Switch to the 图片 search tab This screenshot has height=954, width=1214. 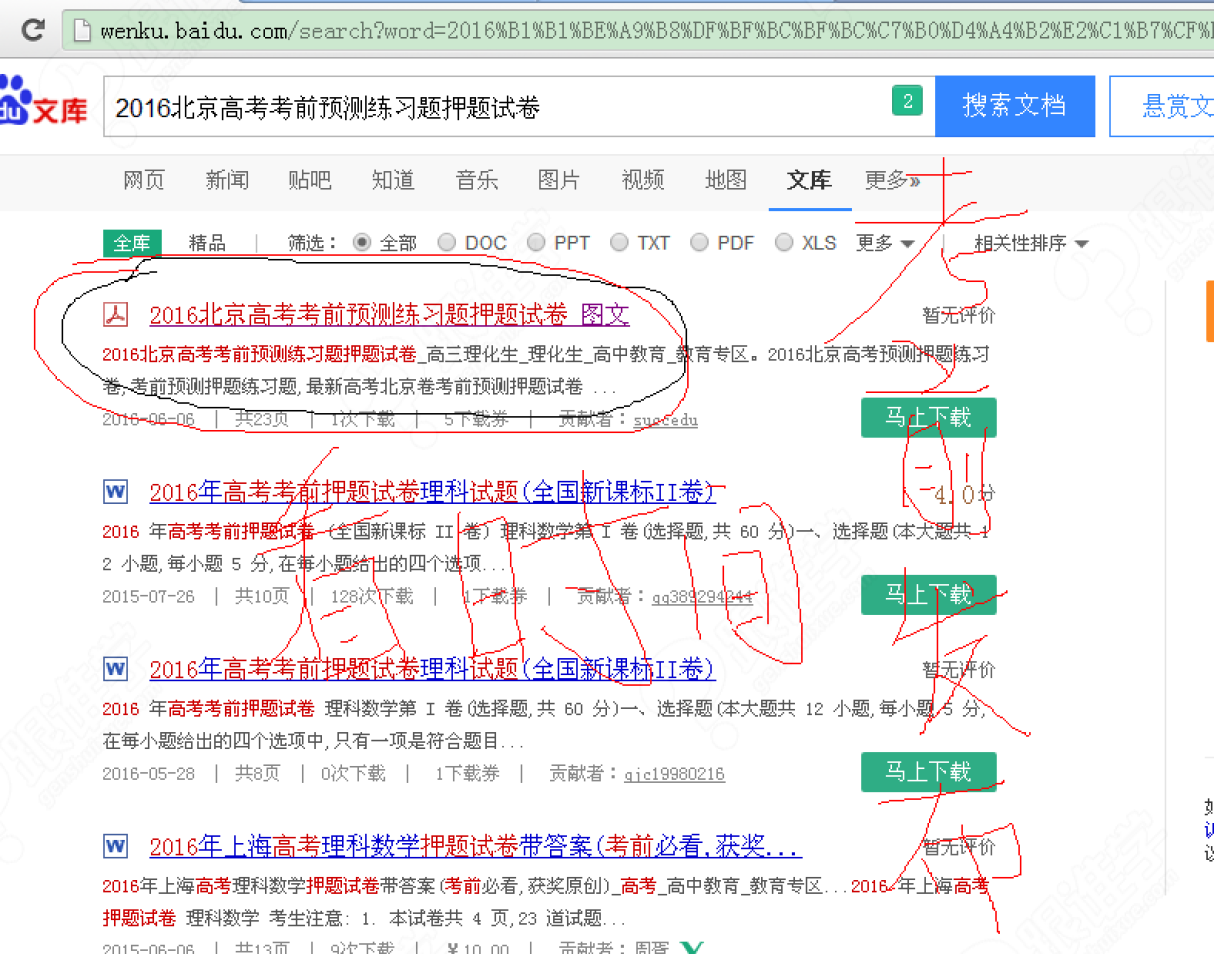[x=558, y=180]
